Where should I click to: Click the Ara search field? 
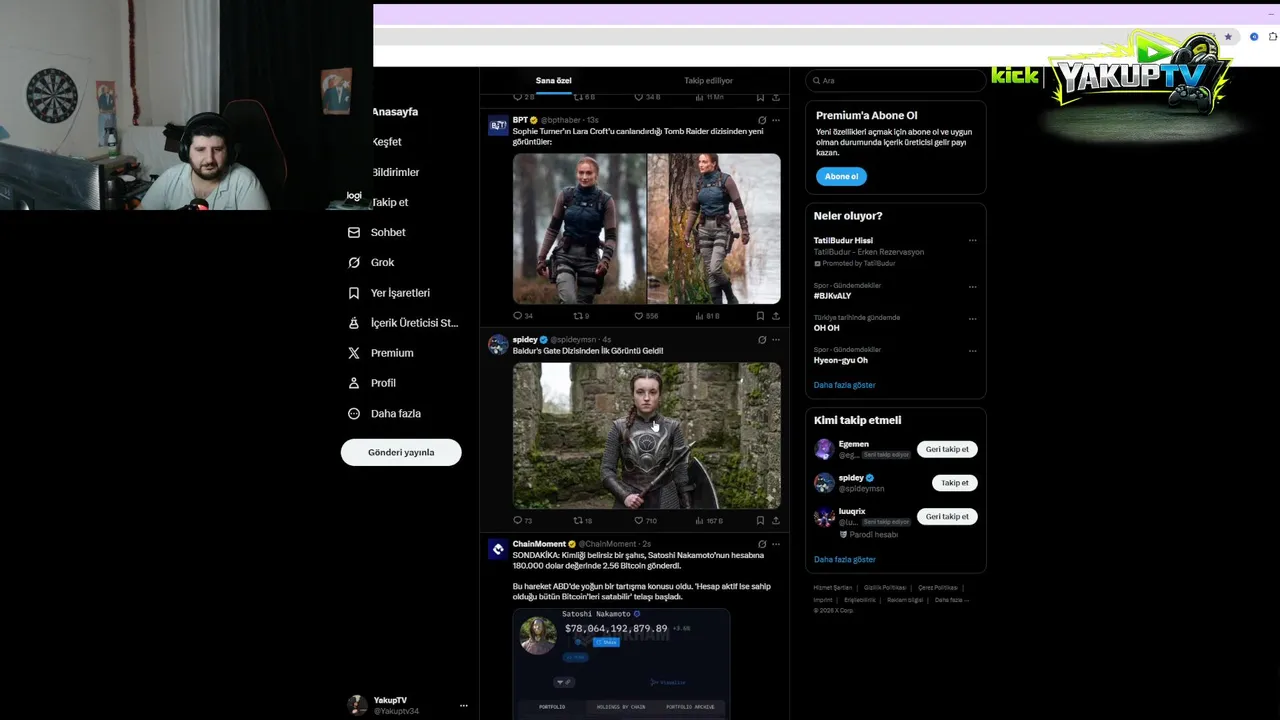(895, 80)
